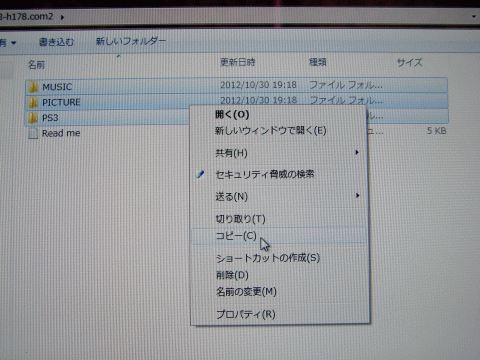Sort by the 種類 column header
This screenshot has height=360, width=480.
[318, 62]
